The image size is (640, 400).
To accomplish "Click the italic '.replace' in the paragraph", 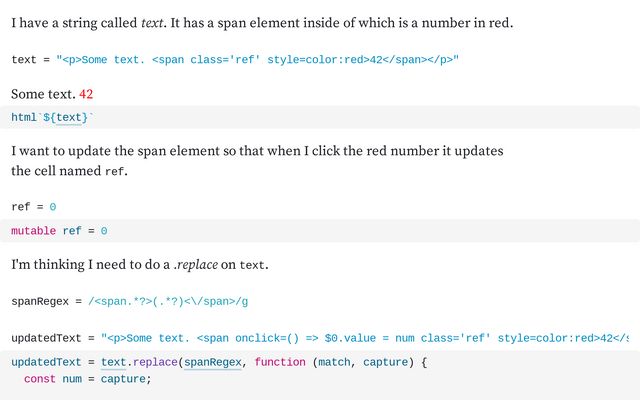I will (196, 265).
